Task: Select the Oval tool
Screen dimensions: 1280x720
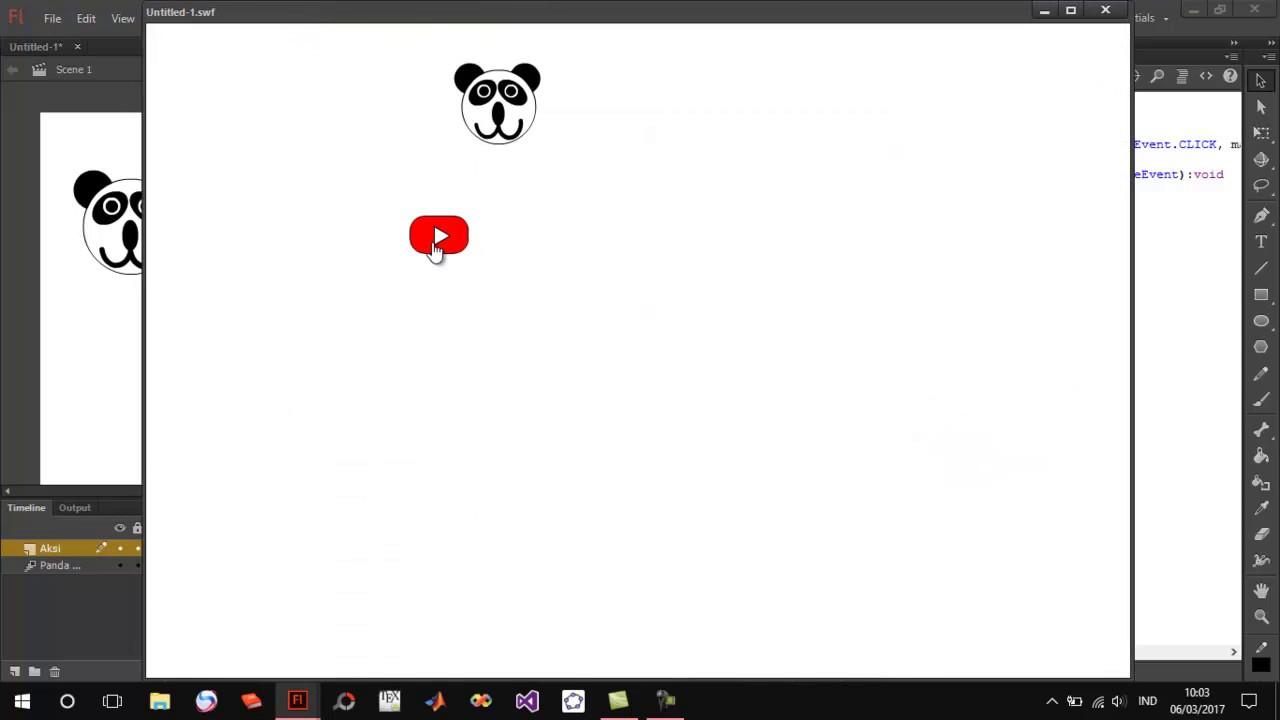Action: pyautogui.click(x=1261, y=321)
